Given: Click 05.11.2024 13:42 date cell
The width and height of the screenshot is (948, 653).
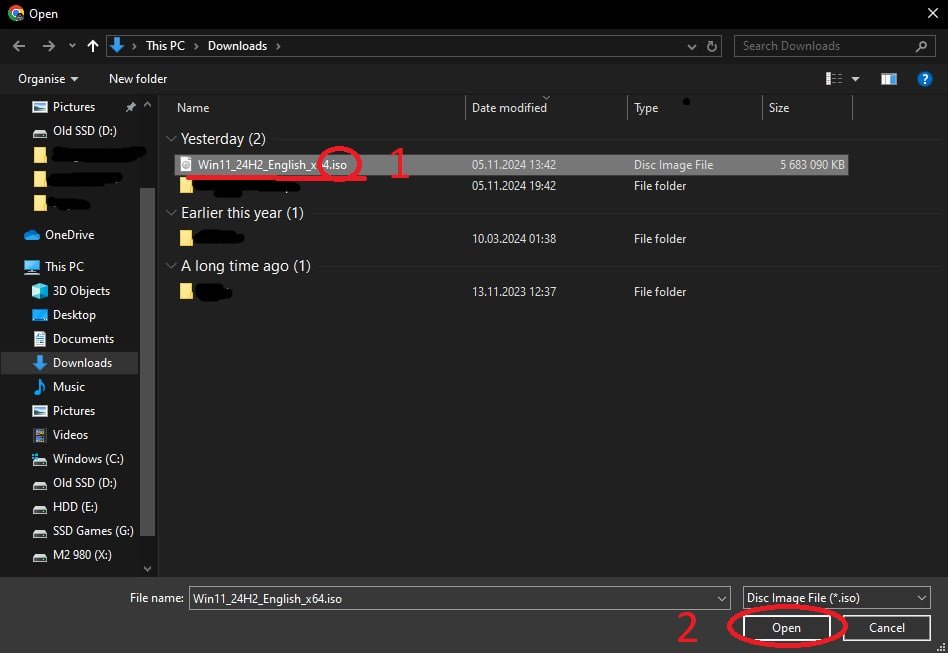Looking at the screenshot, I should (513, 164).
